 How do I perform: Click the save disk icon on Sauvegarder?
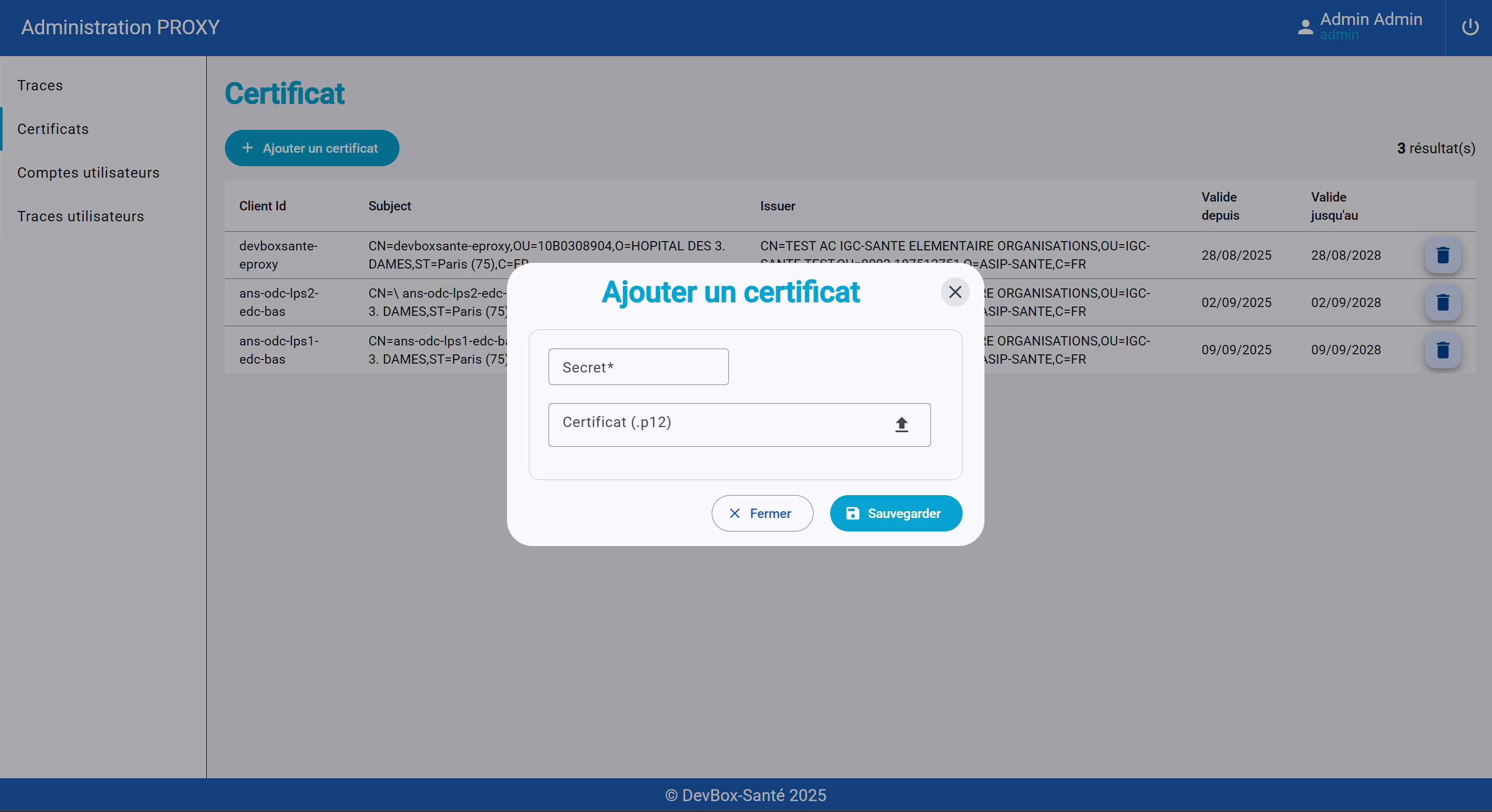(852, 513)
